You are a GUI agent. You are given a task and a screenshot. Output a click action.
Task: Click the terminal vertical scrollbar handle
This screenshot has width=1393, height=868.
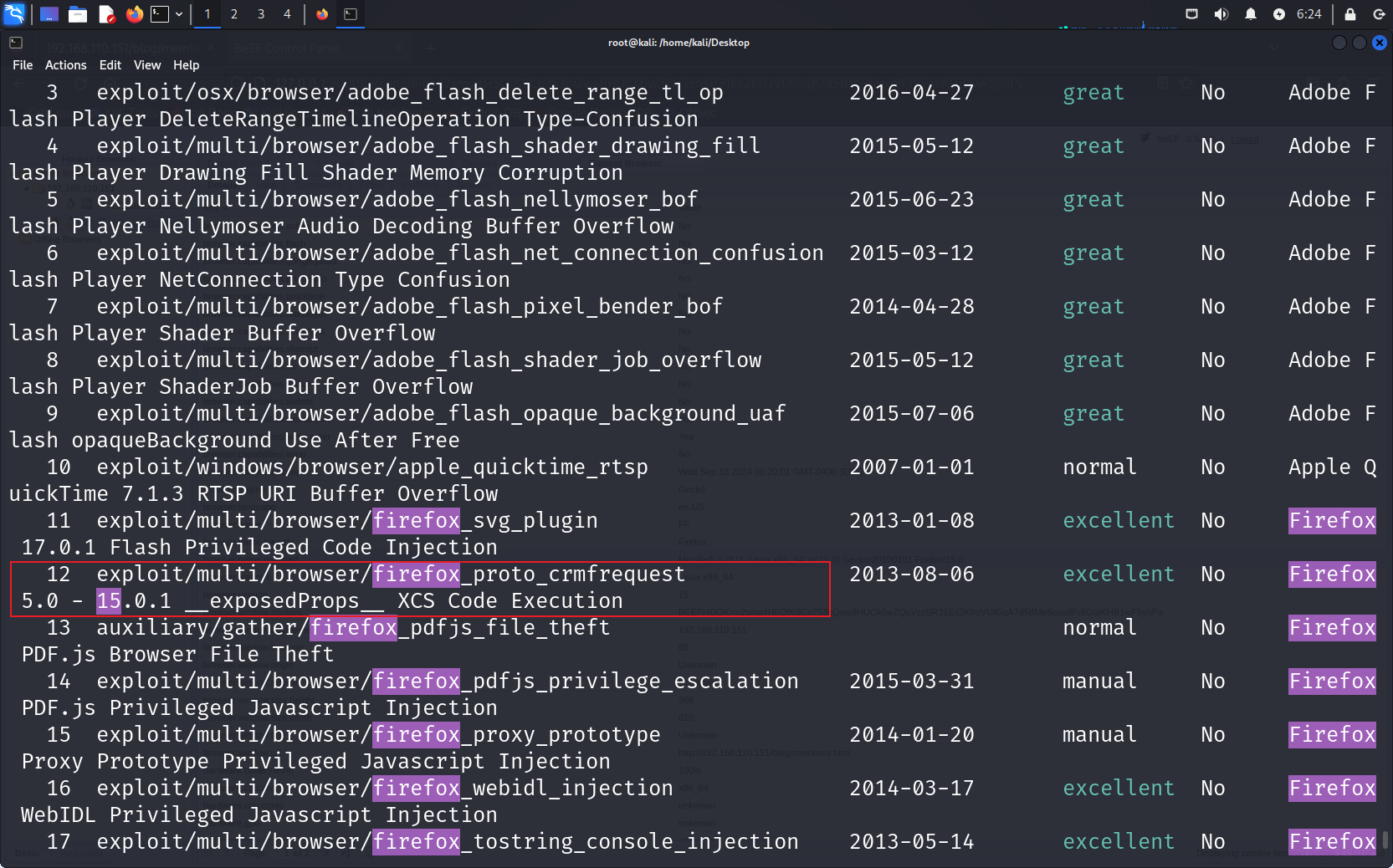1385,839
